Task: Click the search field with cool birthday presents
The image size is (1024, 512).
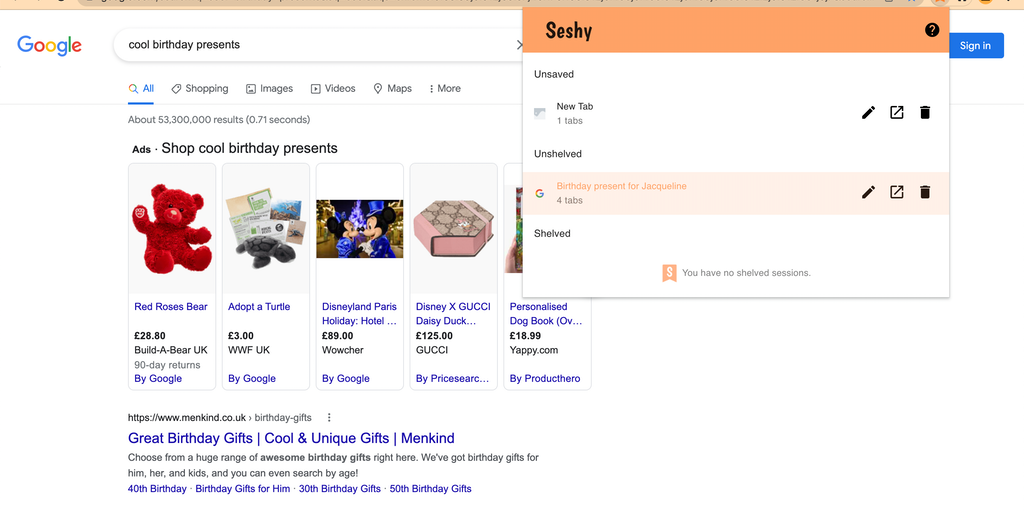Action: [x=310, y=45]
